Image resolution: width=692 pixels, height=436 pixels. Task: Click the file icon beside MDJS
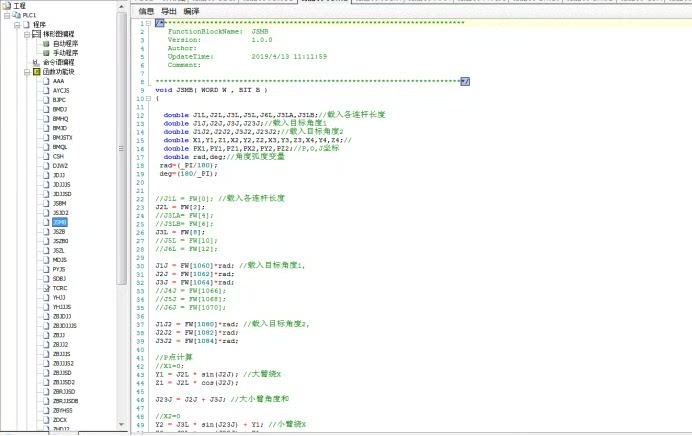(46, 260)
